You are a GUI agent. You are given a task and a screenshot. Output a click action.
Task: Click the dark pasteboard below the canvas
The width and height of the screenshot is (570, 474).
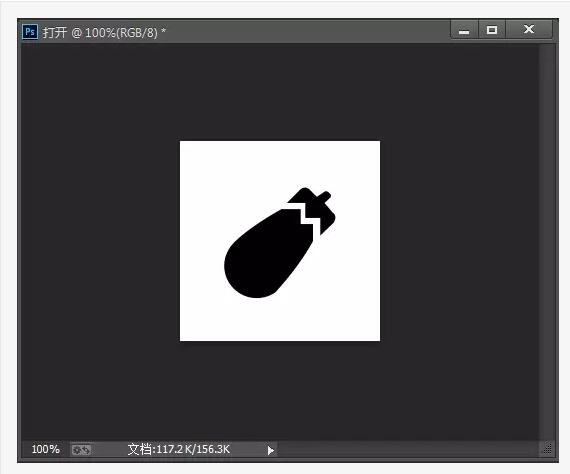[x=280, y=391]
